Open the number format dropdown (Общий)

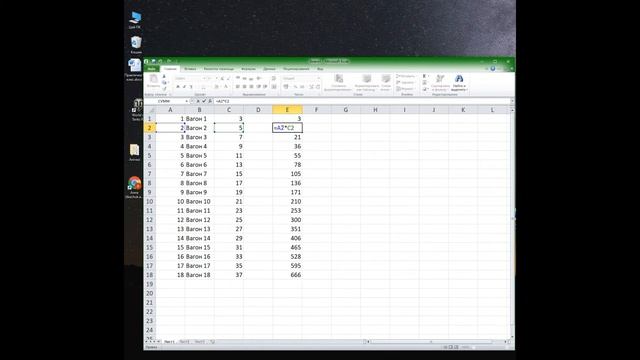tap(318, 78)
